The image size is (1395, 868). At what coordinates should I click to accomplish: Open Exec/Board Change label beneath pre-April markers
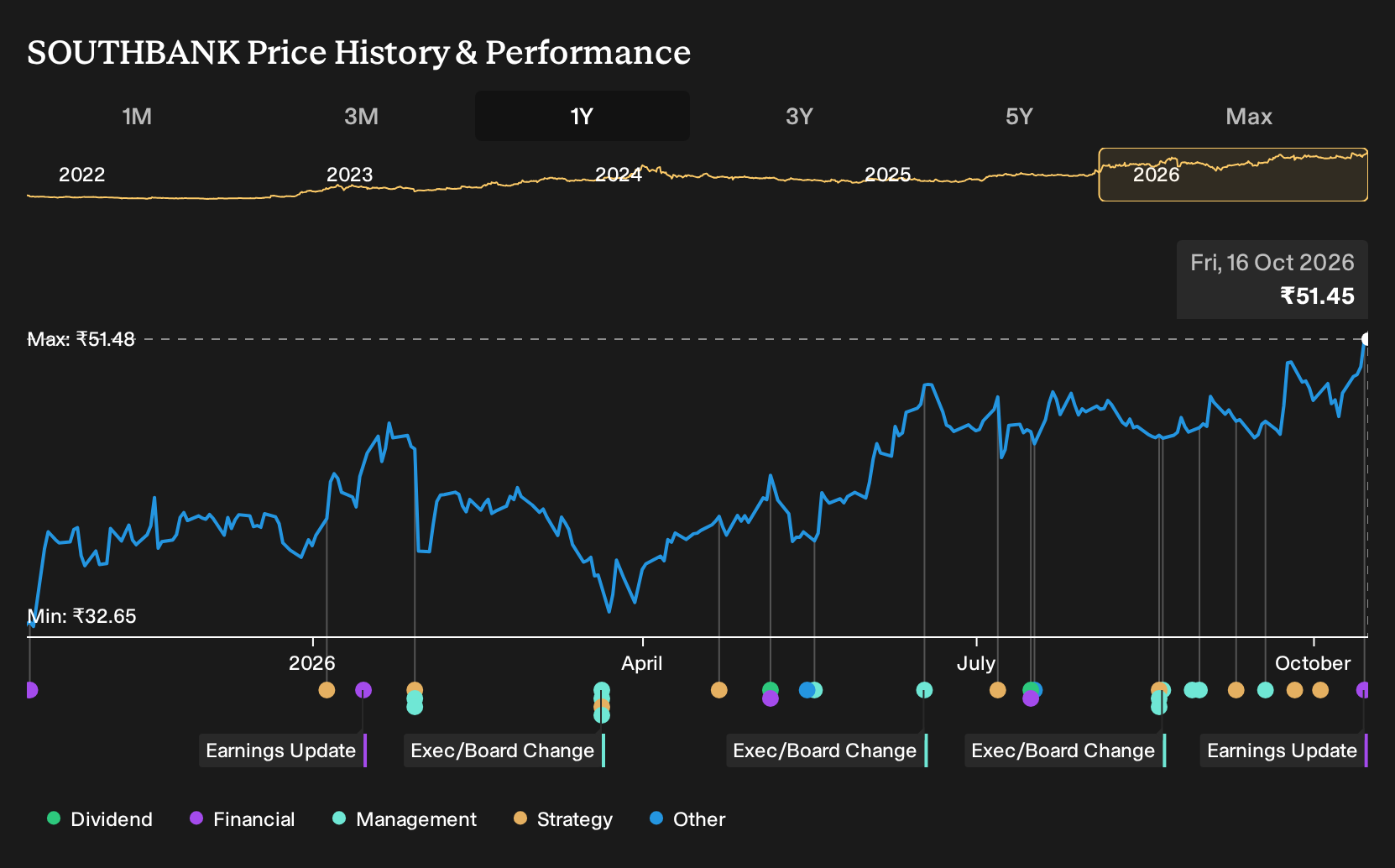tap(504, 750)
